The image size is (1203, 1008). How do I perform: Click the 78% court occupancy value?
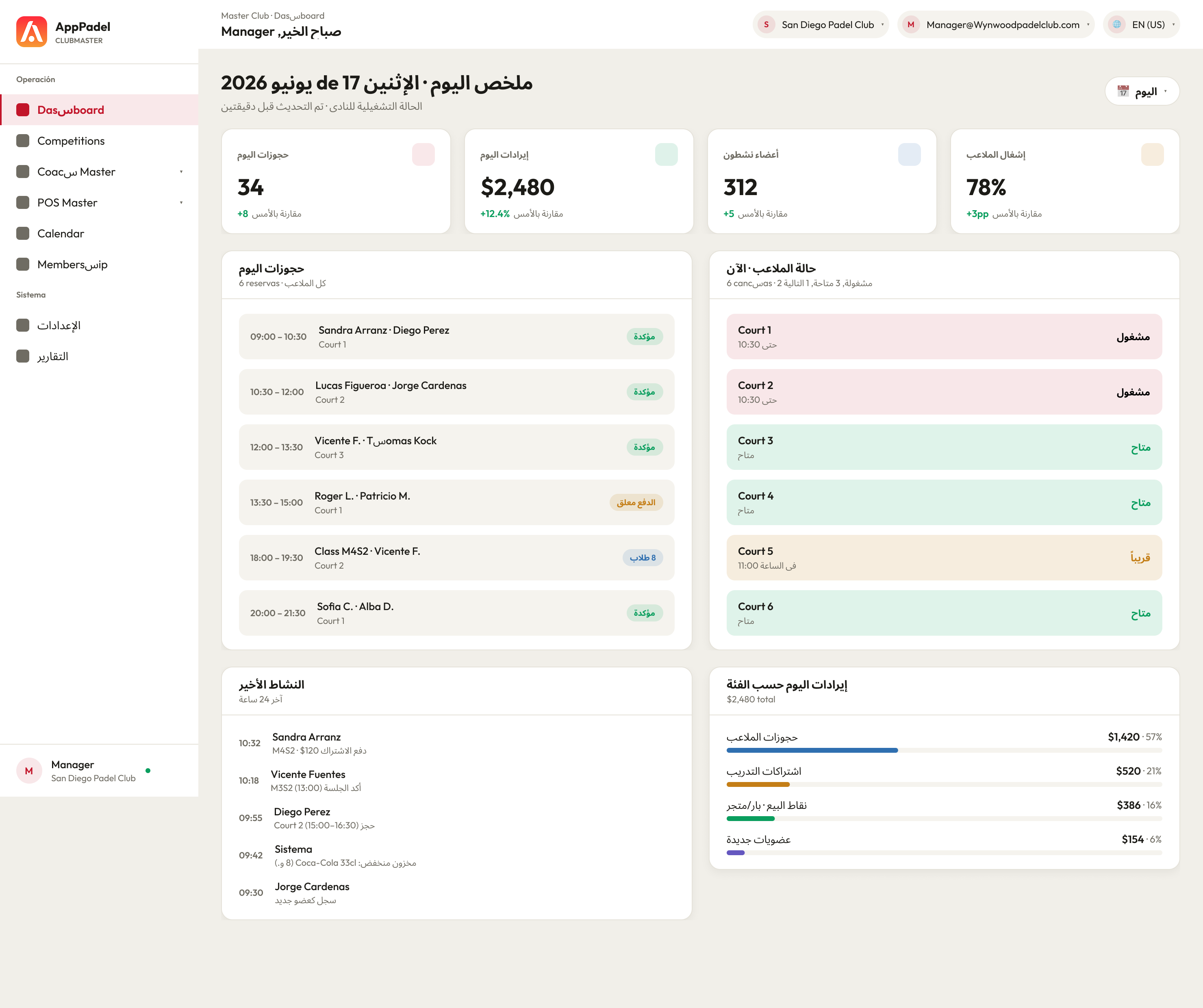pyautogui.click(x=986, y=187)
